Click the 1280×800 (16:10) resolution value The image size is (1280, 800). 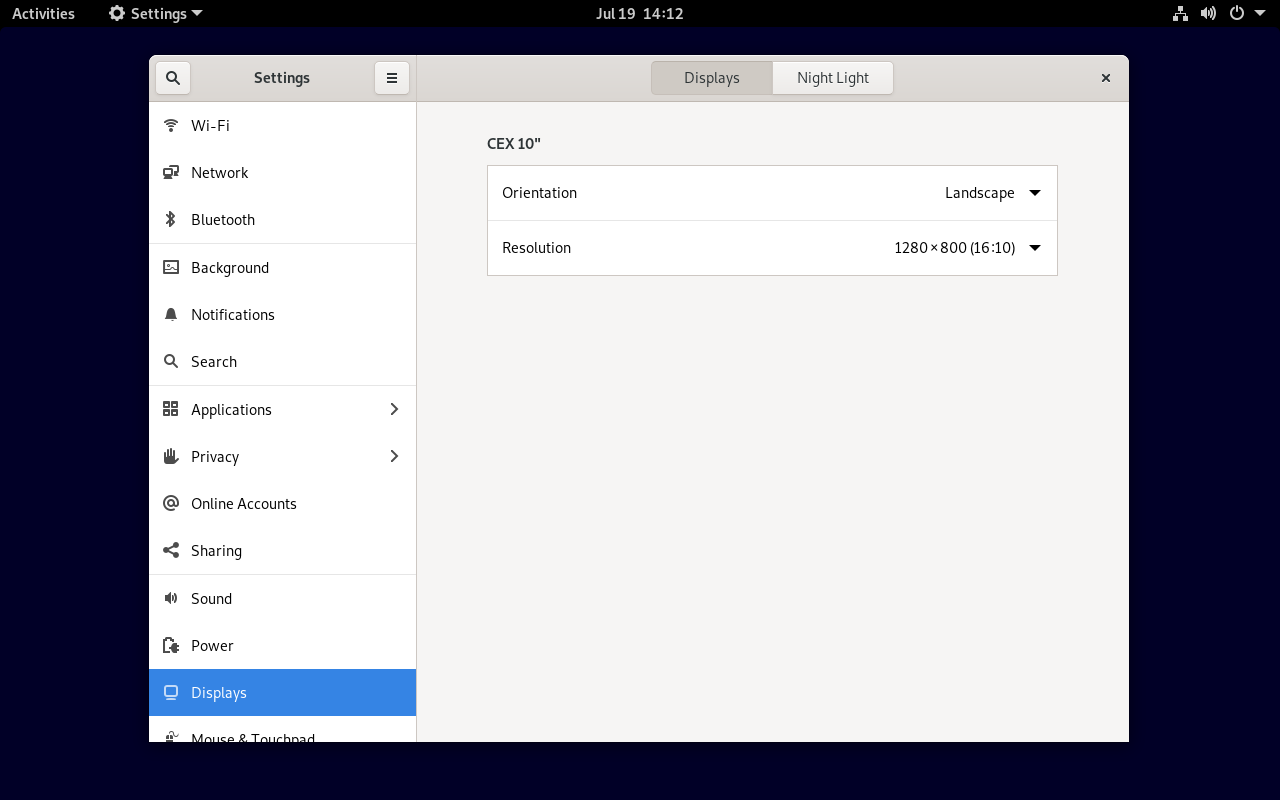coord(955,248)
